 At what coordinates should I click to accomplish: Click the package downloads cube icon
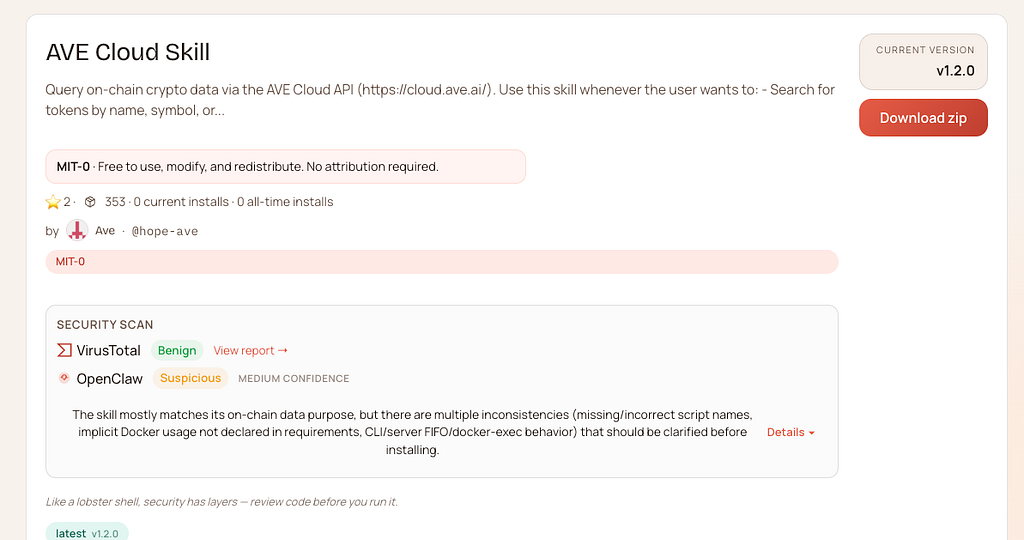click(90, 202)
